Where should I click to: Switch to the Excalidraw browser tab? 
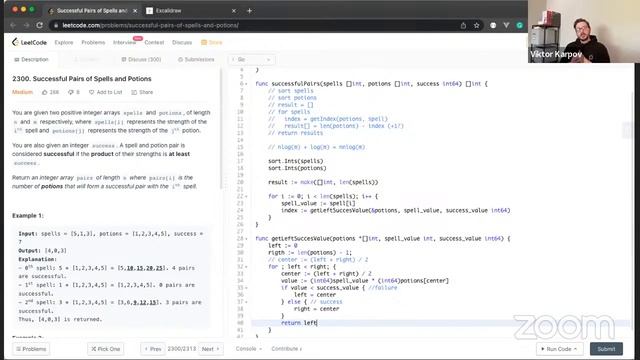coord(191,11)
